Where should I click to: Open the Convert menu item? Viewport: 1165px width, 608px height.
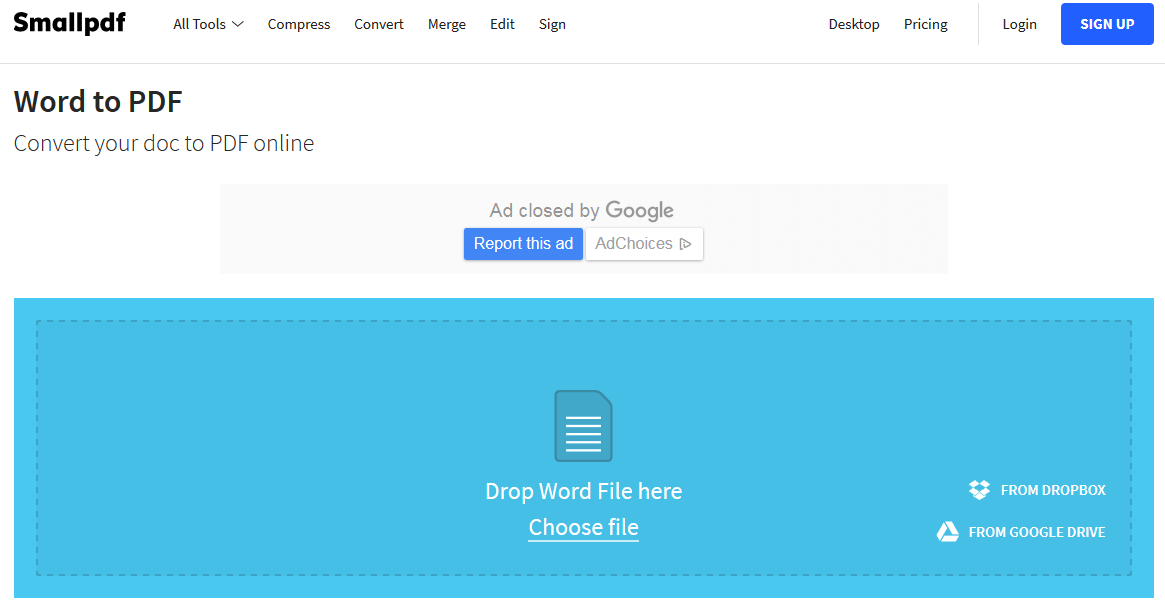379,24
